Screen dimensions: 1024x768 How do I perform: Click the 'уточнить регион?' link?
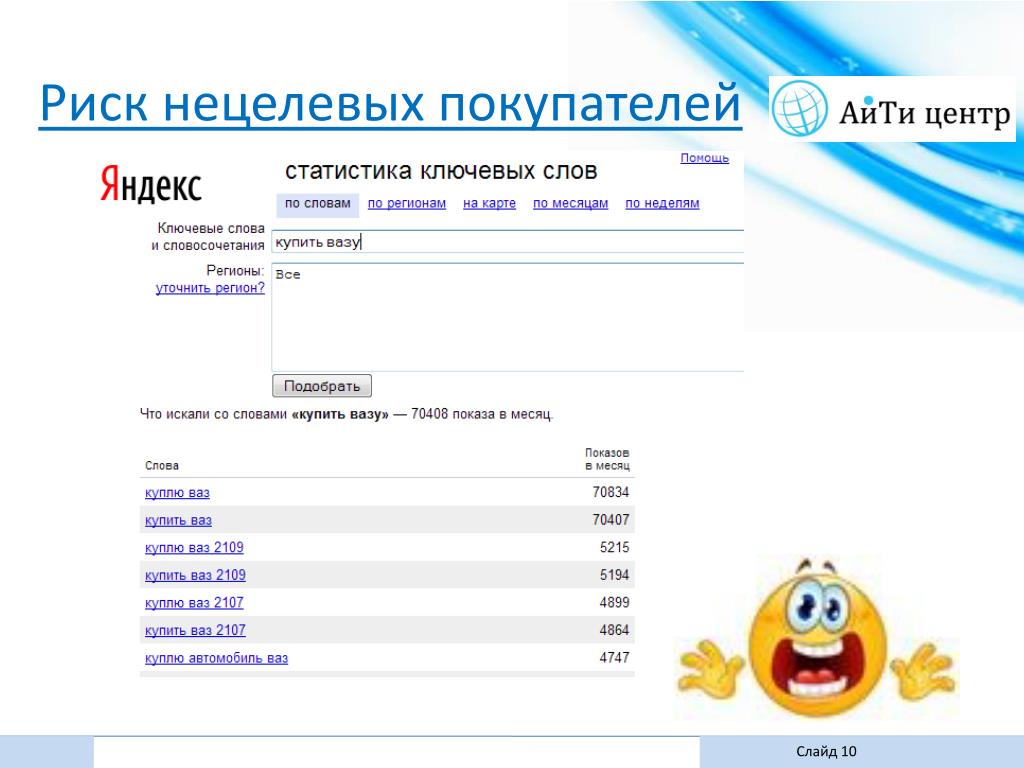click(x=210, y=288)
